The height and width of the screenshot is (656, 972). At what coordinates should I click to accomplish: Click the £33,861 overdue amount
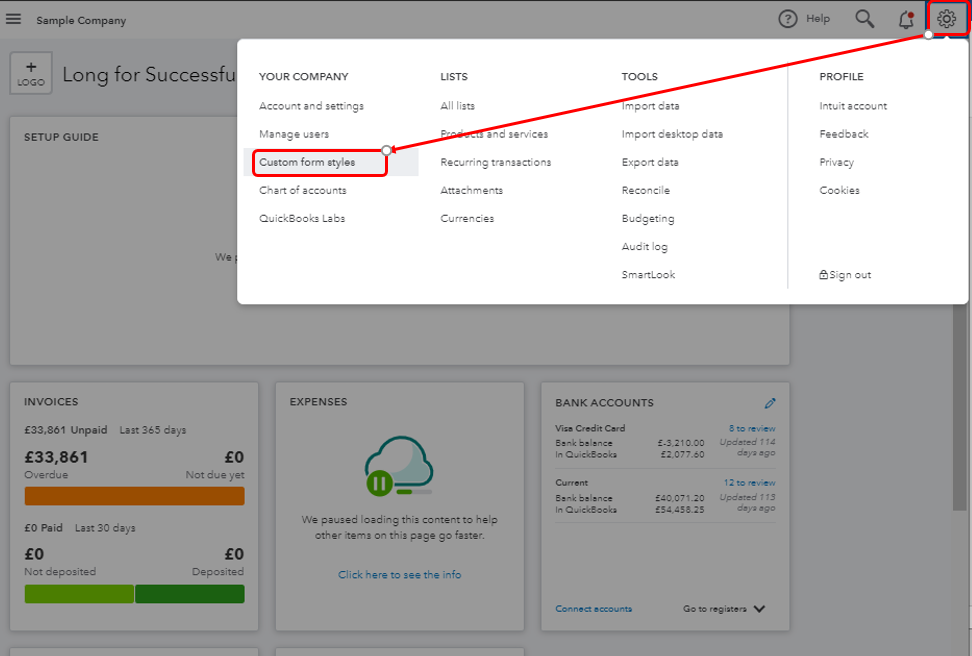[56, 458]
